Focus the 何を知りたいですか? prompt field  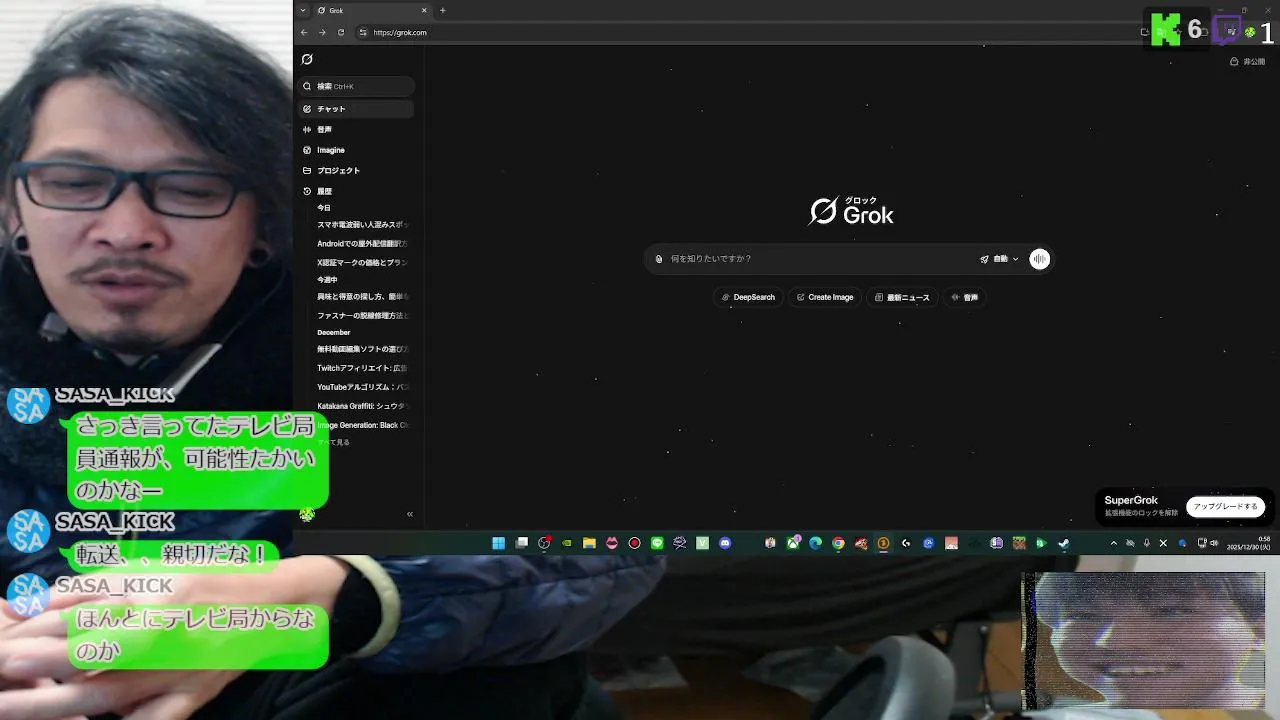tap(820, 259)
